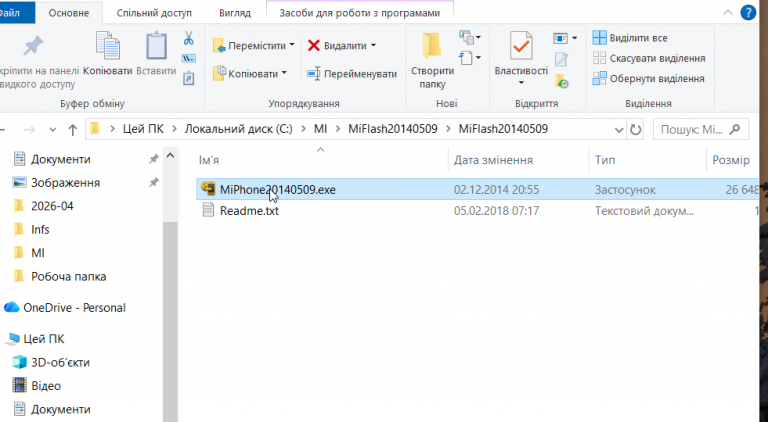The height and width of the screenshot is (422, 768).
Task: Click the Copy path icon
Action: click(x=189, y=58)
